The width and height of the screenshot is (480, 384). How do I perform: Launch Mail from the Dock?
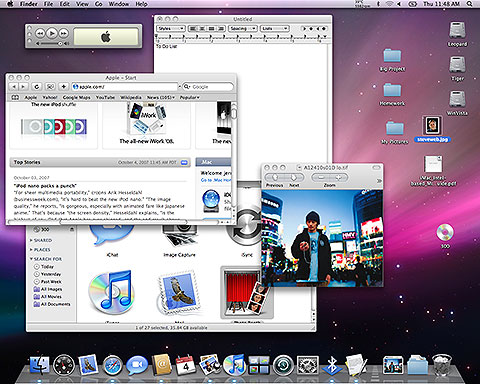88,365
